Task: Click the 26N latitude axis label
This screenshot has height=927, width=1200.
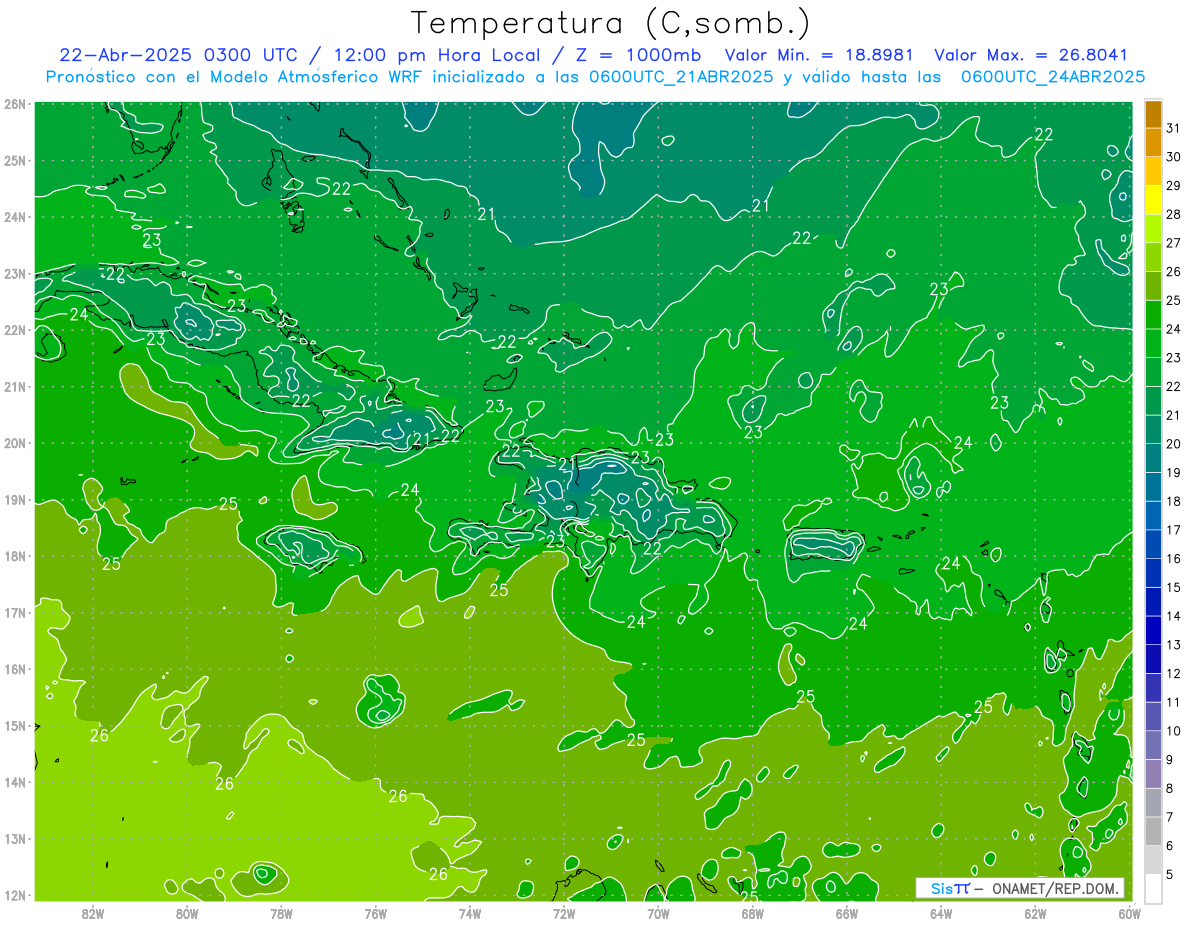Action: [15, 104]
